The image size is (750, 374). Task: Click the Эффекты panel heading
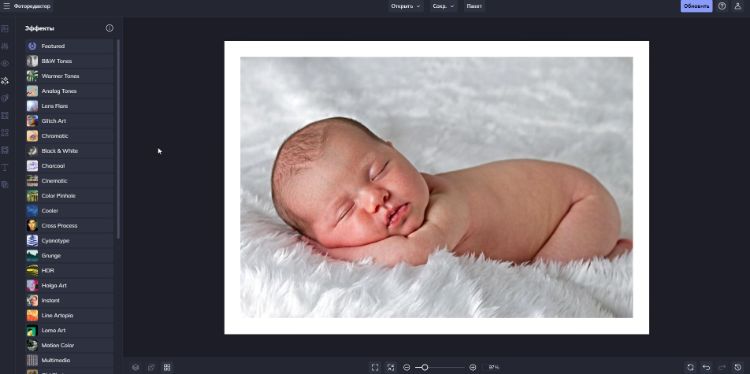point(40,28)
